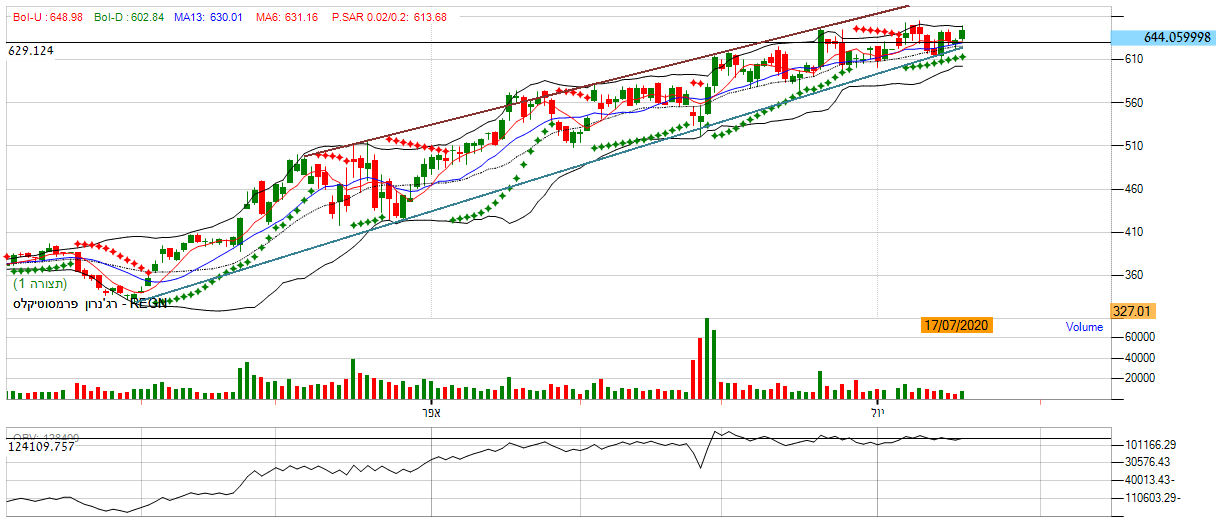Click the blue Volume panel label
Image resolution: width=1216 pixels, height=530 pixels.
click(x=1084, y=327)
